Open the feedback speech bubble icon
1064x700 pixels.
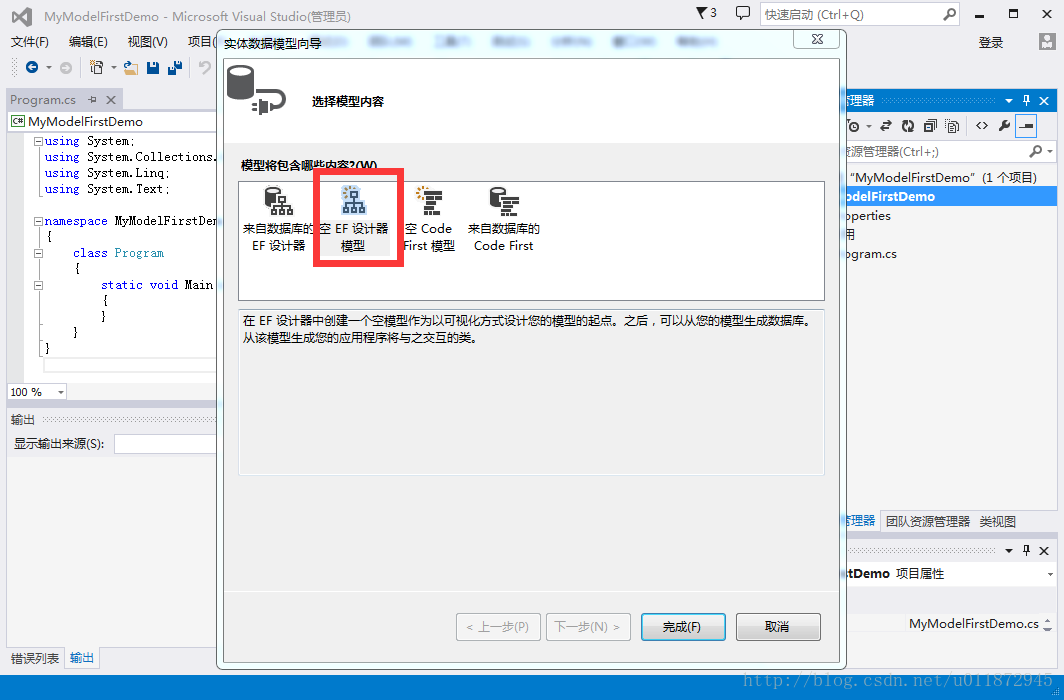743,13
